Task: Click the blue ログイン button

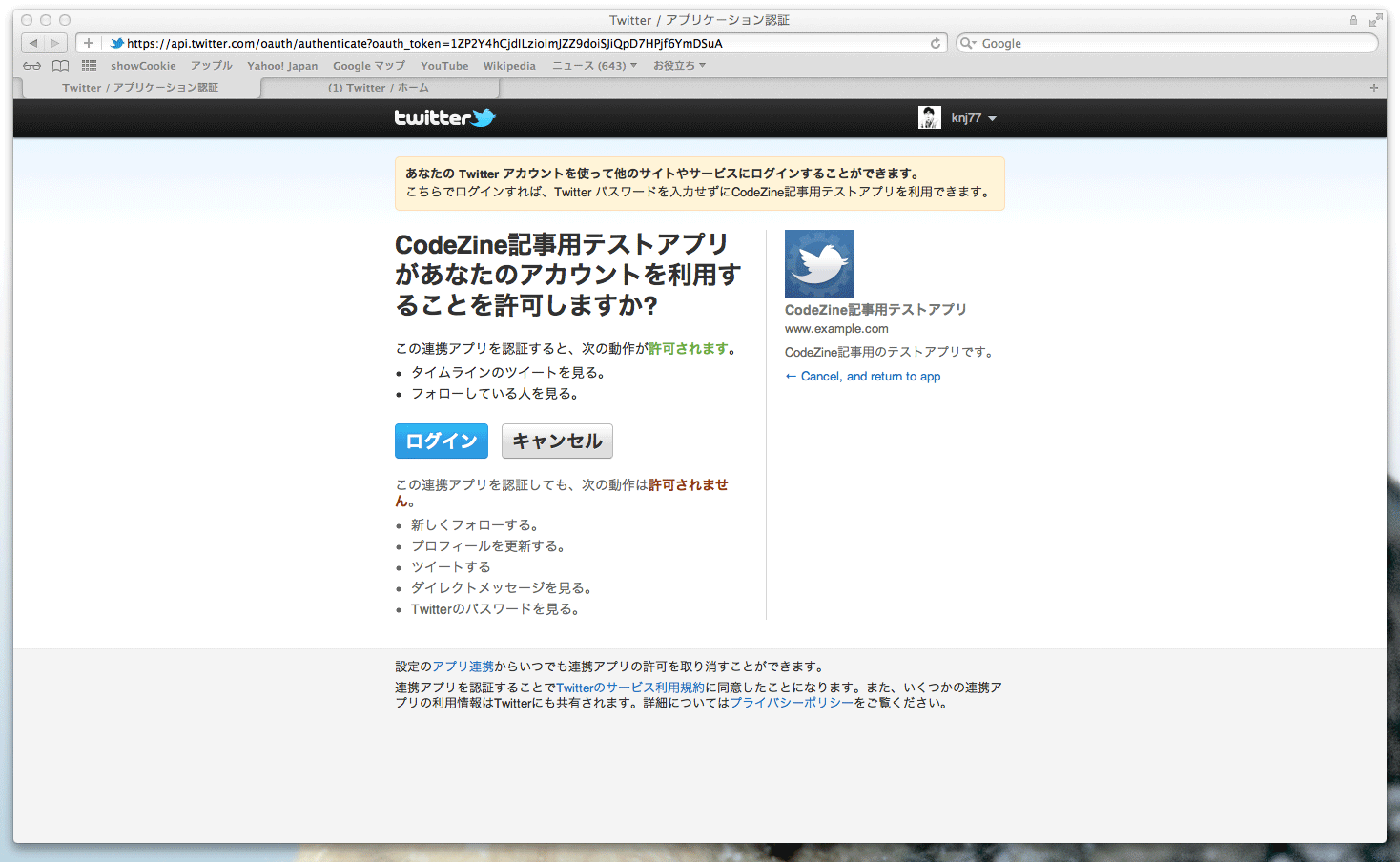Action: 442,441
